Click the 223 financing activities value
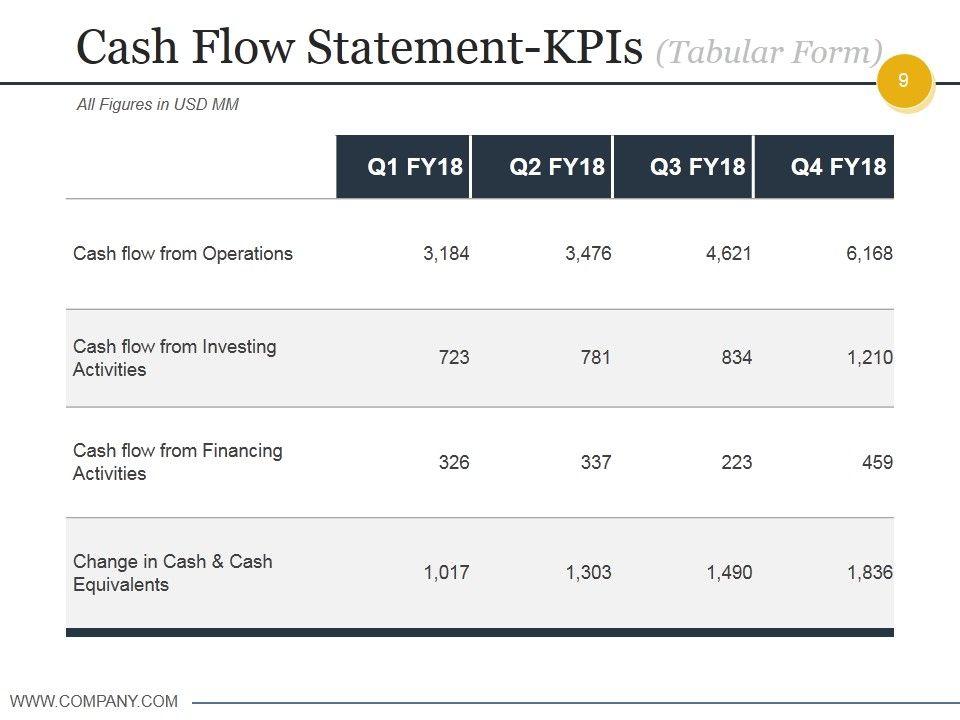The height and width of the screenshot is (720, 960). click(x=736, y=462)
